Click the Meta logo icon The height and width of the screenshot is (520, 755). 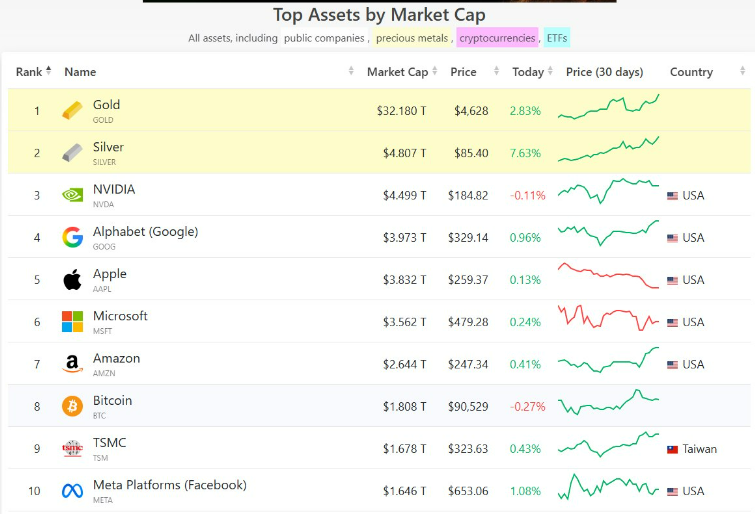tap(72, 491)
